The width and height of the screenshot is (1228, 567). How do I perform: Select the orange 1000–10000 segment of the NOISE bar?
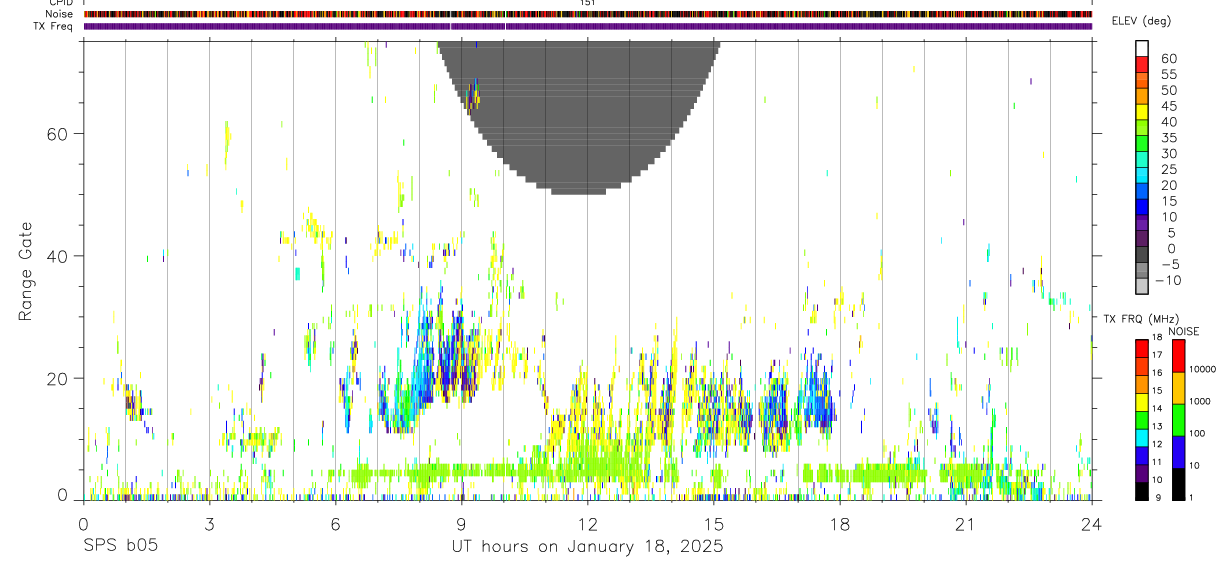coord(1179,388)
